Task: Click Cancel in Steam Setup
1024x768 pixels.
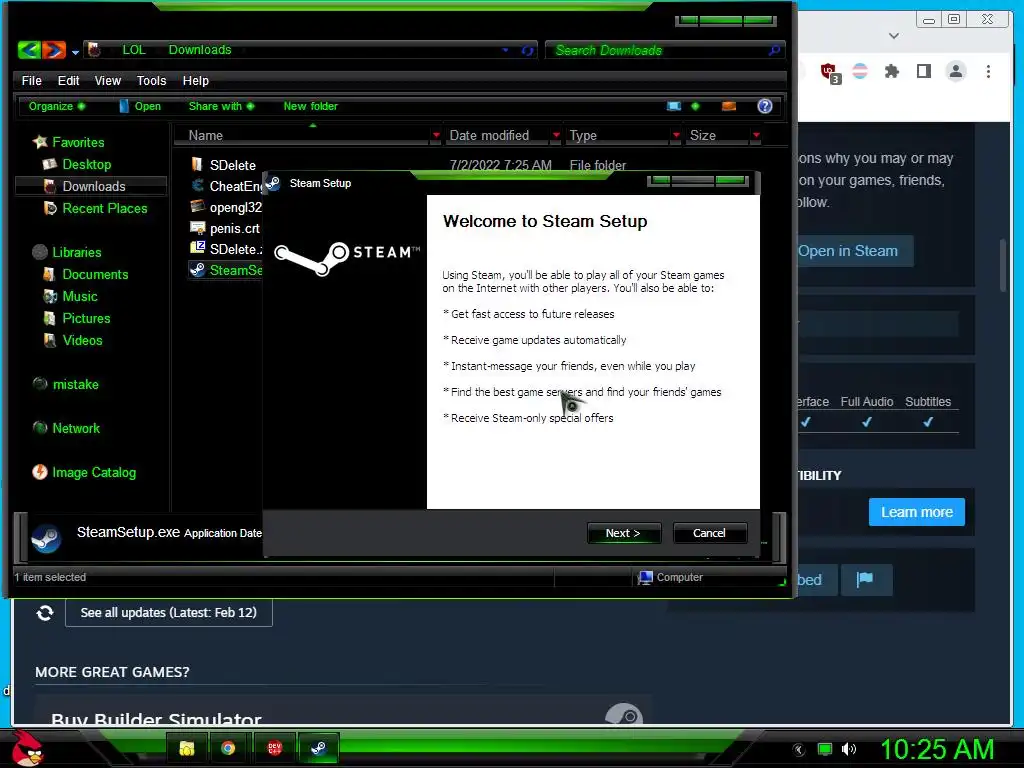Action: click(x=709, y=533)
